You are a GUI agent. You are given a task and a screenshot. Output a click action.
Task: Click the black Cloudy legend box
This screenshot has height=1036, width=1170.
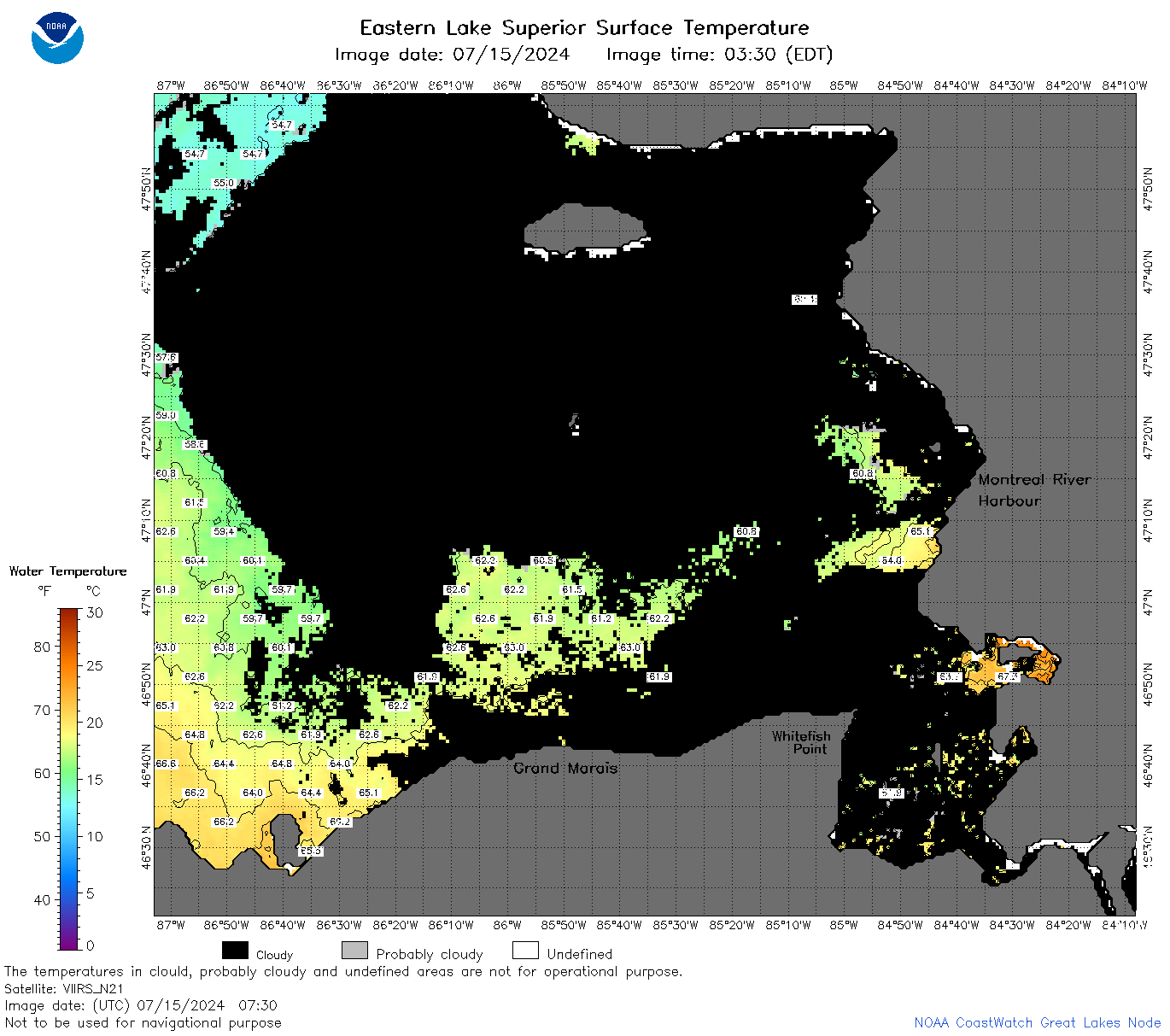tap(235, 951)
